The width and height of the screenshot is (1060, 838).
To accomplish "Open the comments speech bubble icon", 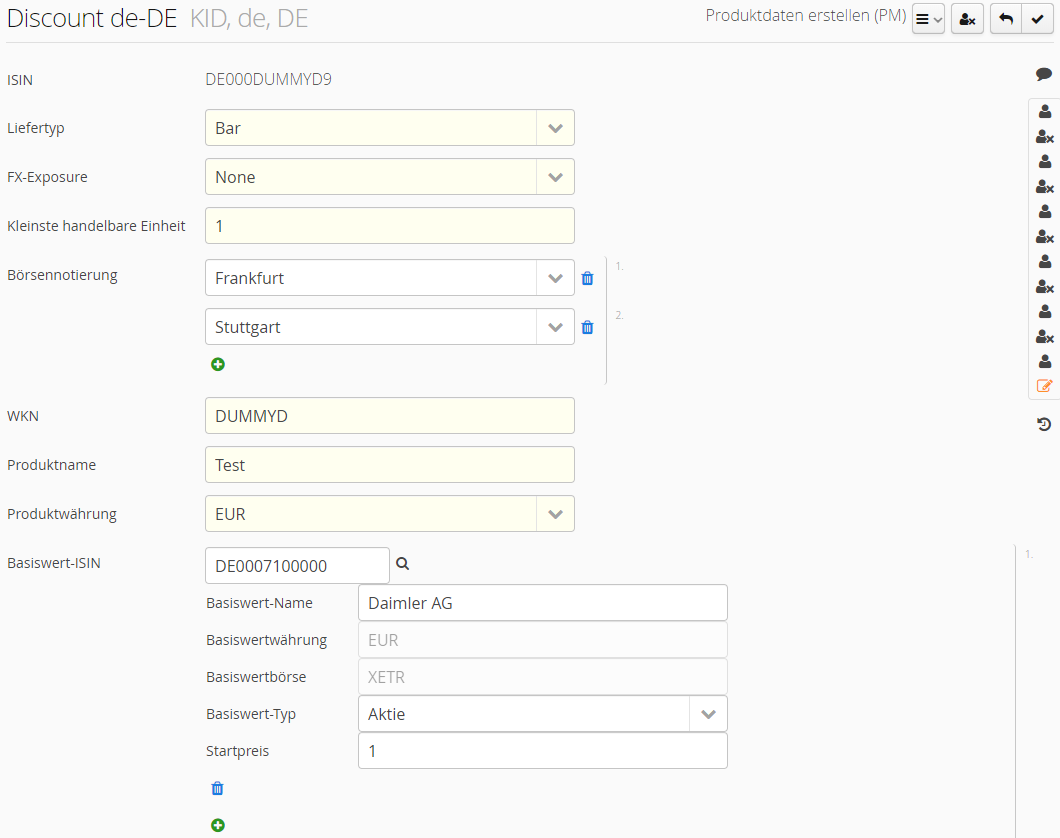I will pyautogui.click(x=1044, y=74).
